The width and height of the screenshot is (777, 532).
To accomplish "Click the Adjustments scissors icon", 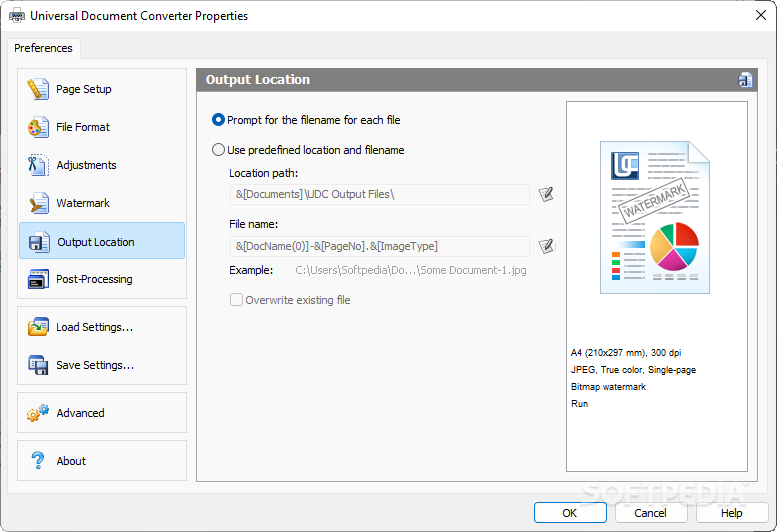I will pos(38,165).
